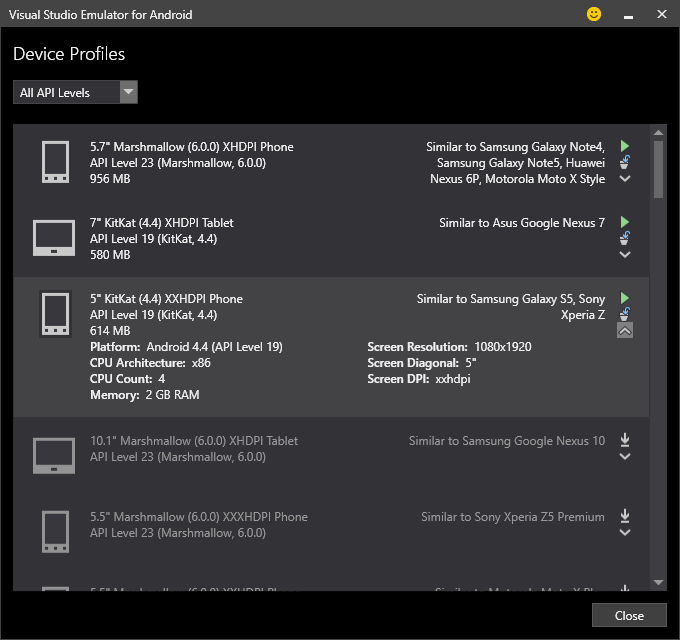Viewport: 680px width, 640px height.
Task: Select the "5.7" Marshmallow (6.0.0) XHDPI Phone" title
Action: point(192,147)
